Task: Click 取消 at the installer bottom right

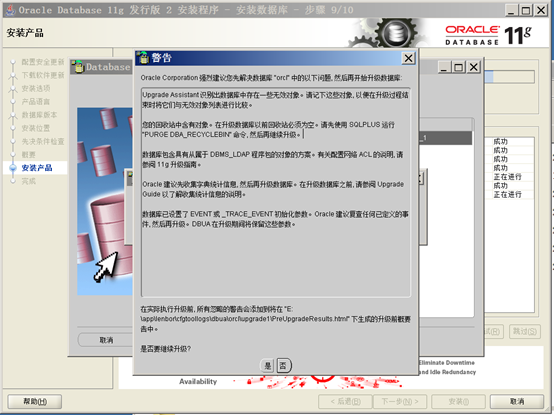Action: [517, 402]
